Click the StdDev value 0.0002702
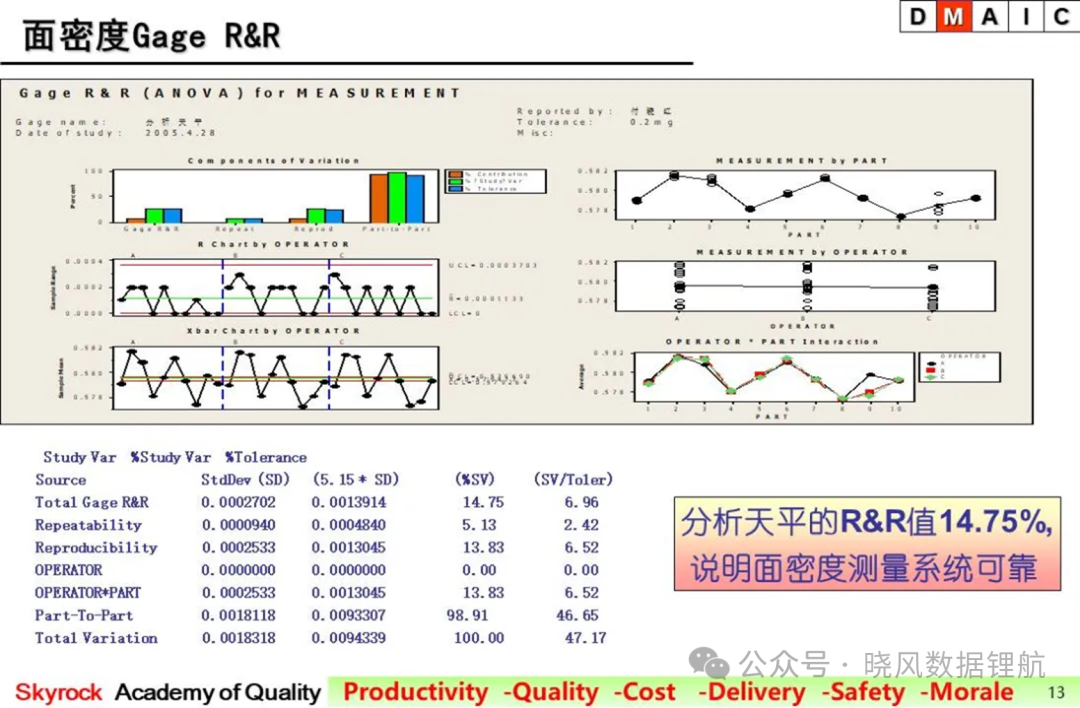Viewport: 1080px width, 708px height. point(238,503)
